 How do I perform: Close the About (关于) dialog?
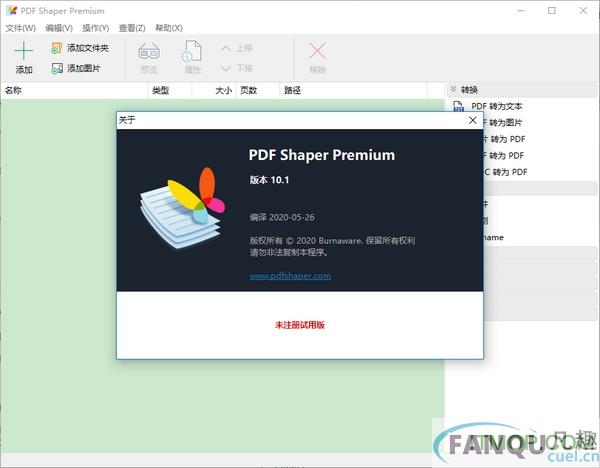pos(473,120)
